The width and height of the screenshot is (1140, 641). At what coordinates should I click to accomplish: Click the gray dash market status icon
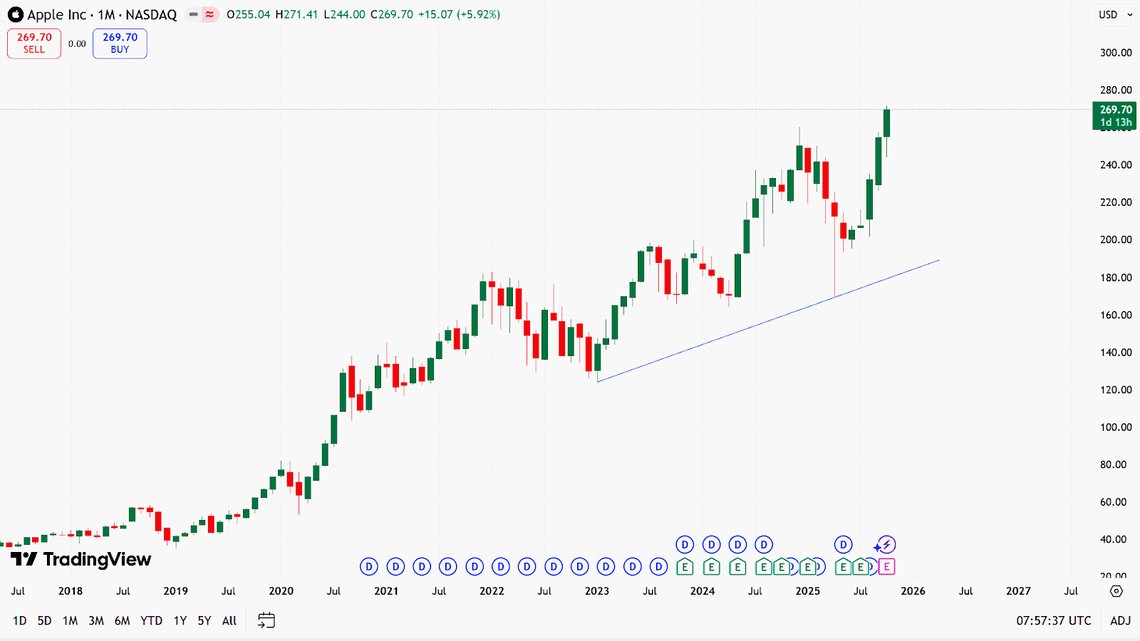click(x=191, y=15)
